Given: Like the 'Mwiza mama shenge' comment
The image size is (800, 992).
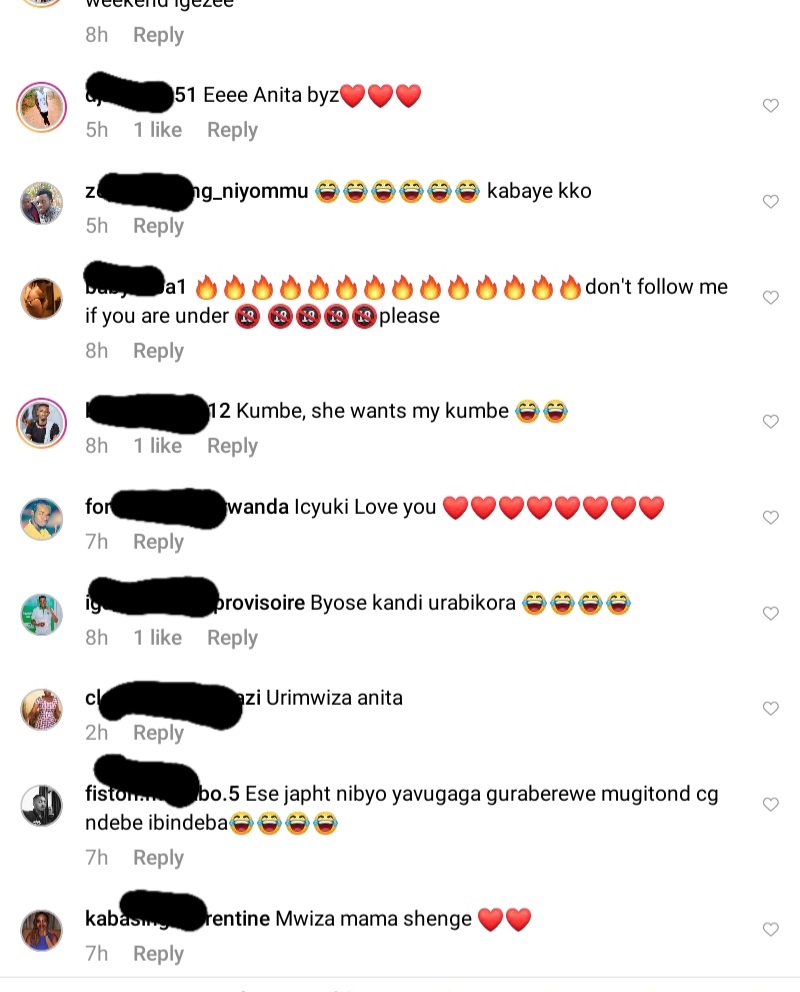Looking at the screenshot, I should [770, 929].
